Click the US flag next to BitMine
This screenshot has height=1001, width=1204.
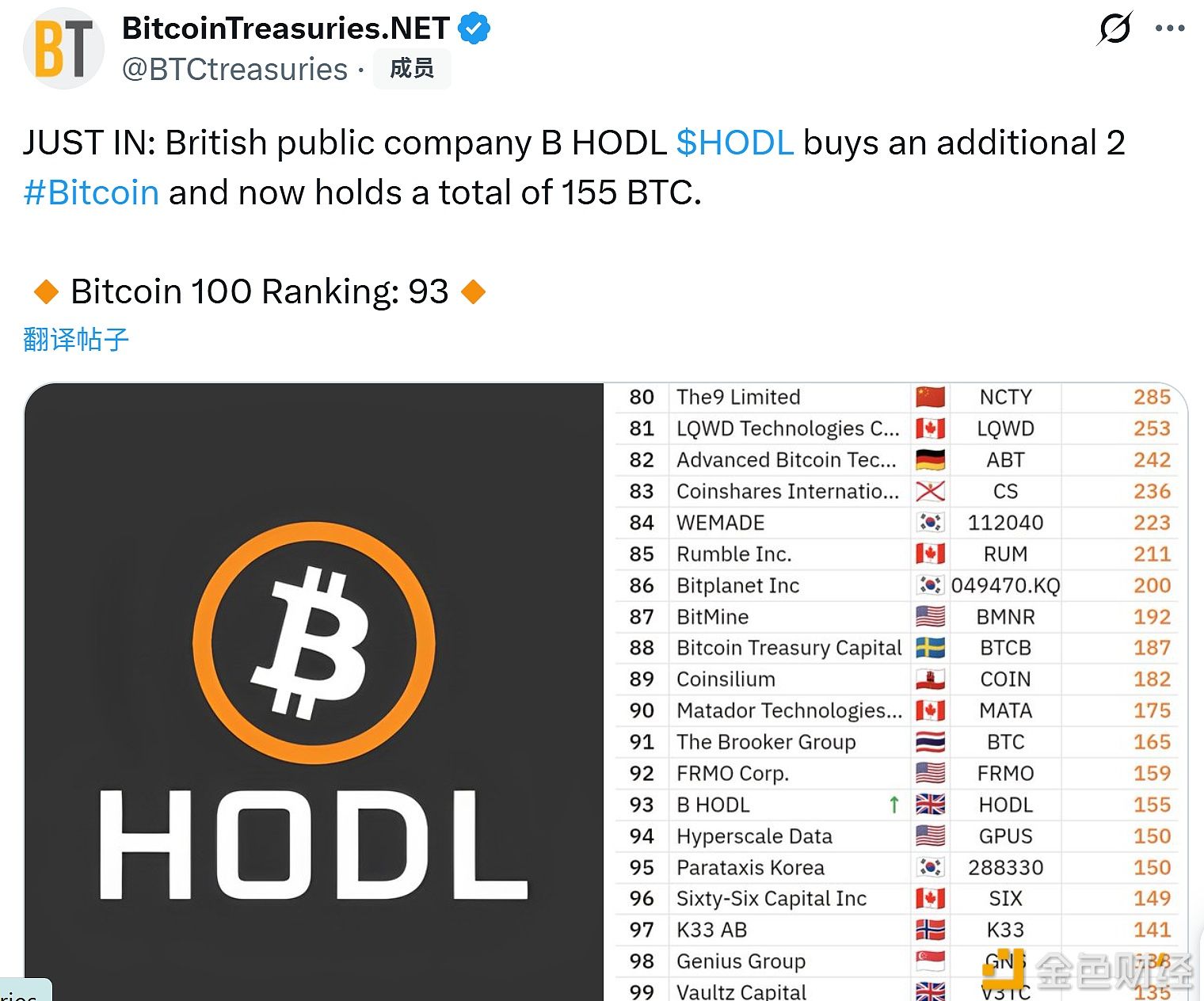[932, 617]
